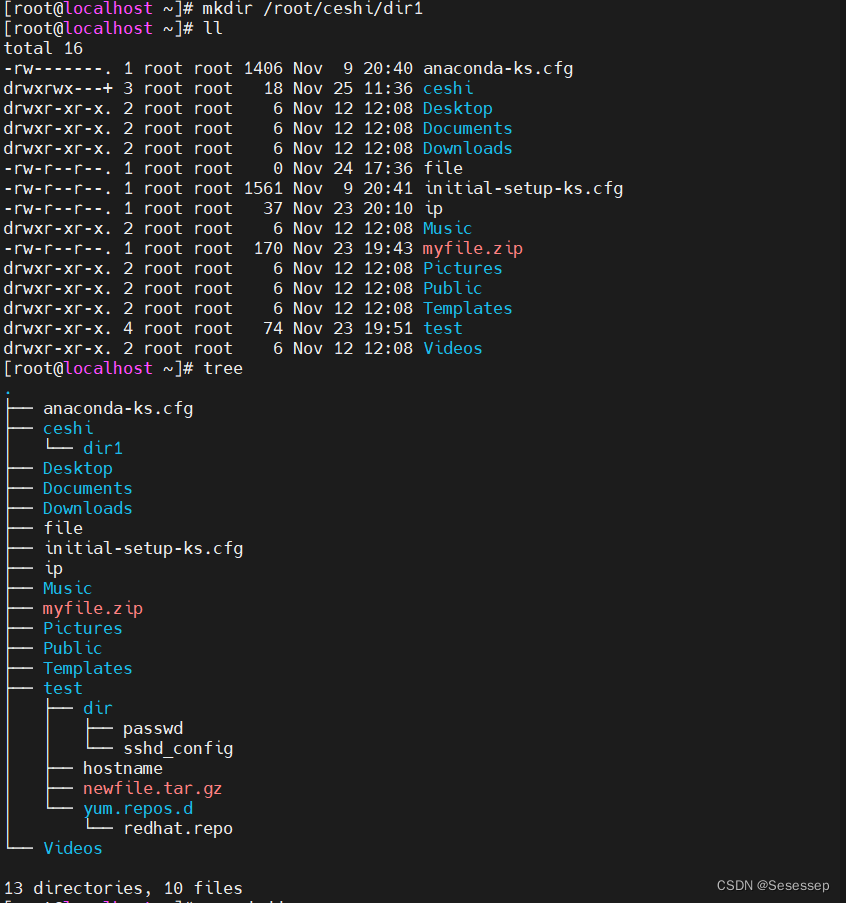846x903 pixels.
Task: Click '13 directories, 10 files' summary line
Action: point(123,889)
